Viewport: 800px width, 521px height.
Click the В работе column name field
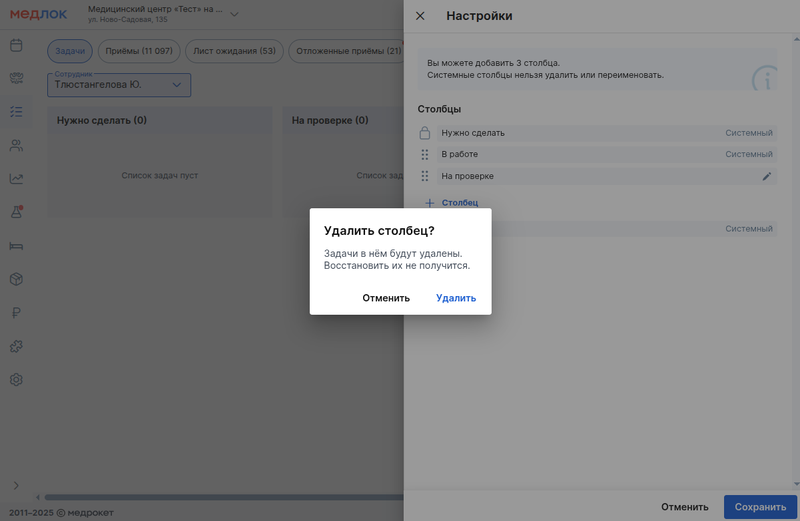(x=607, y=154)
